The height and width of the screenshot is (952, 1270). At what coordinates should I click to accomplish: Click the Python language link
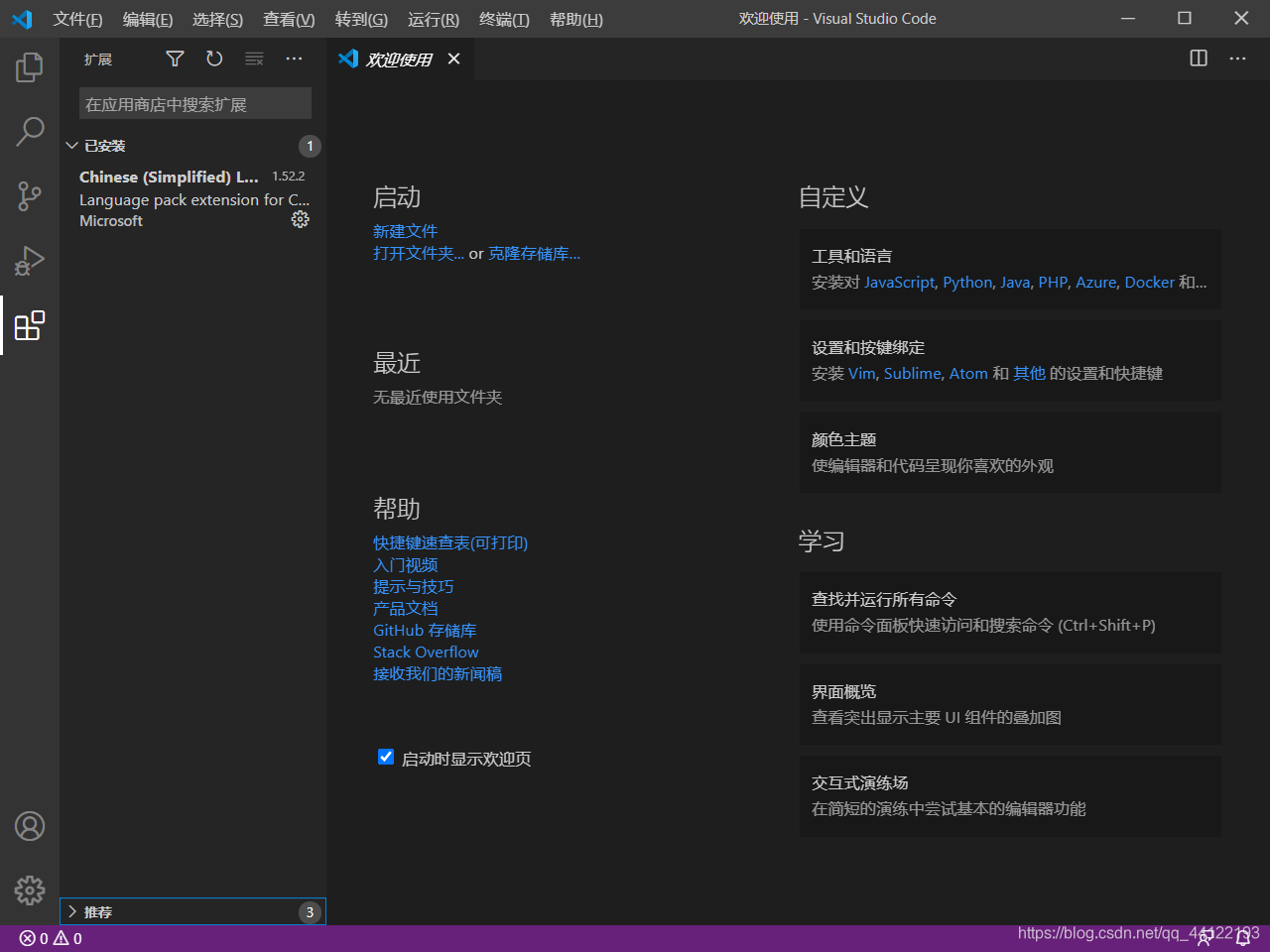pos(967,282)
